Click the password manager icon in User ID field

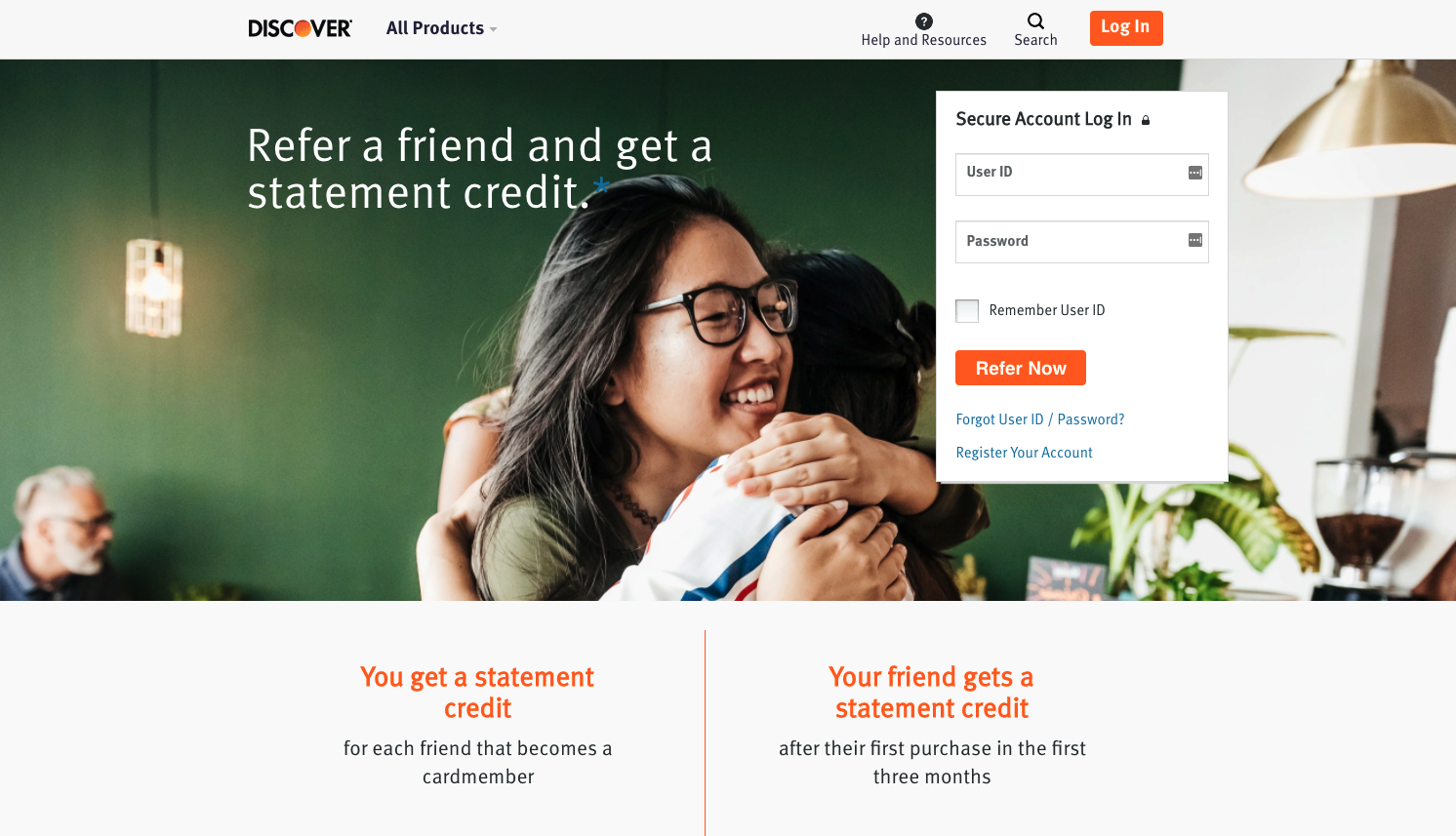pyautogui.click(x=1194, y=173)
